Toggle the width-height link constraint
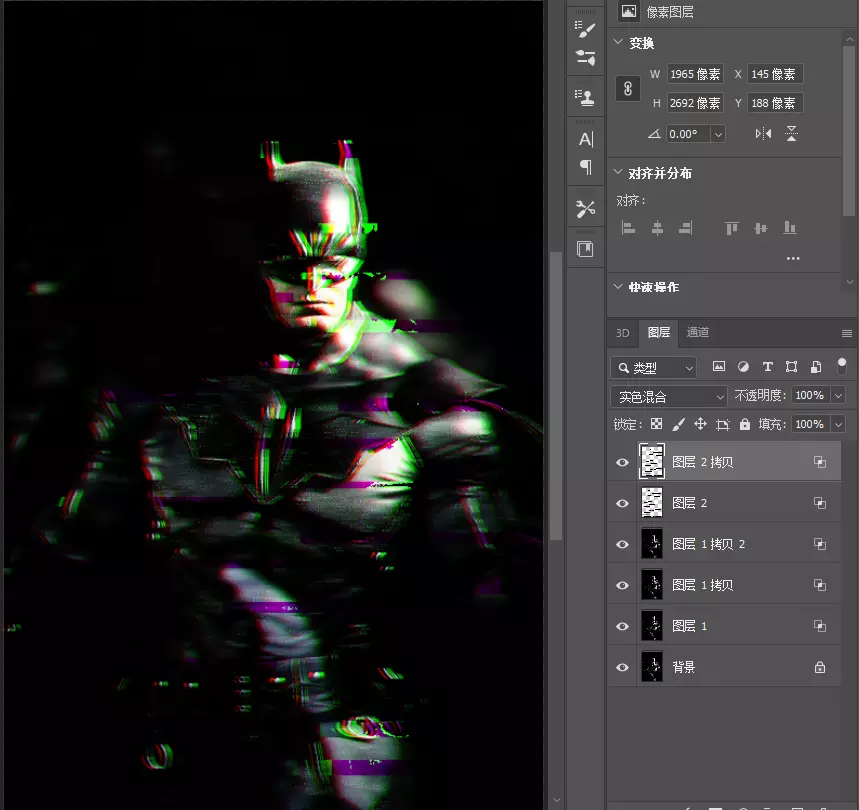Screen dimensions: 859x810 click(628, 88)
